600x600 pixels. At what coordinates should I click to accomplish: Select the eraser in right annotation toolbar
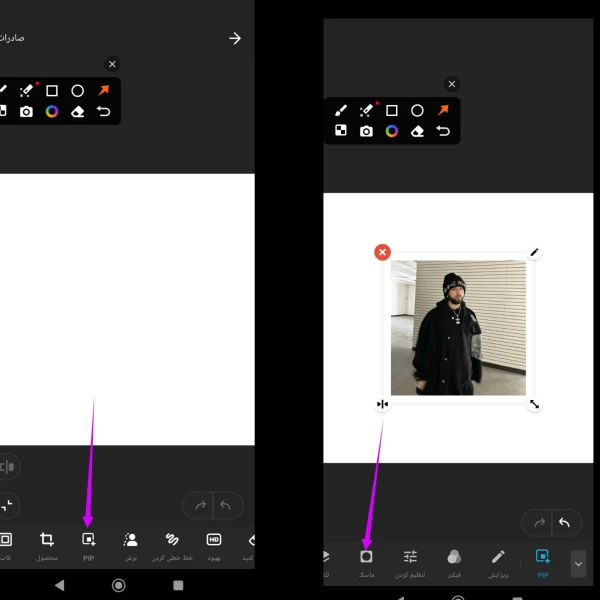(417, 131)
